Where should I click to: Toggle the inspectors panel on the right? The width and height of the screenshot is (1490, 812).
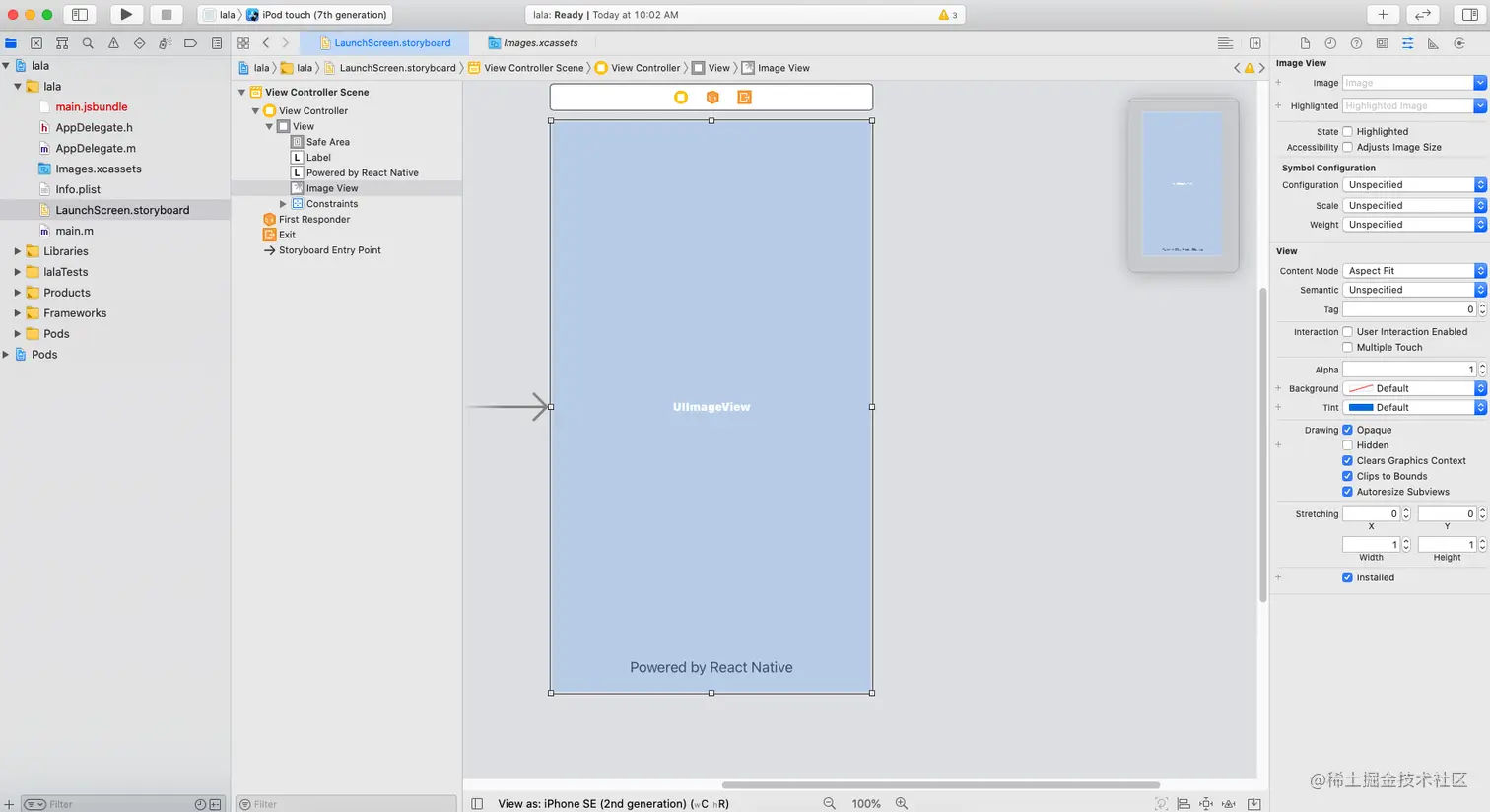tap(1469, 15)
